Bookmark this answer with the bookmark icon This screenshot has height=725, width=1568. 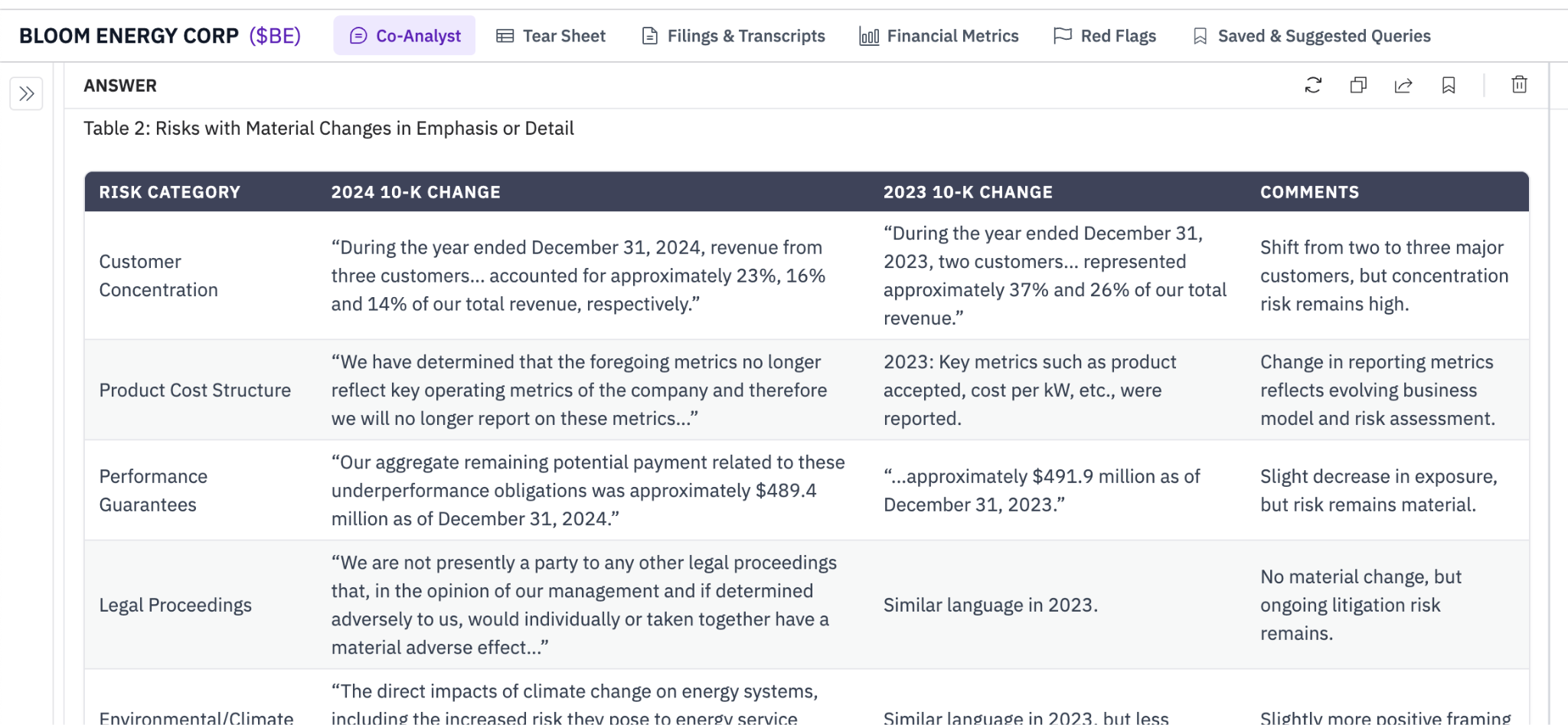1449,85
